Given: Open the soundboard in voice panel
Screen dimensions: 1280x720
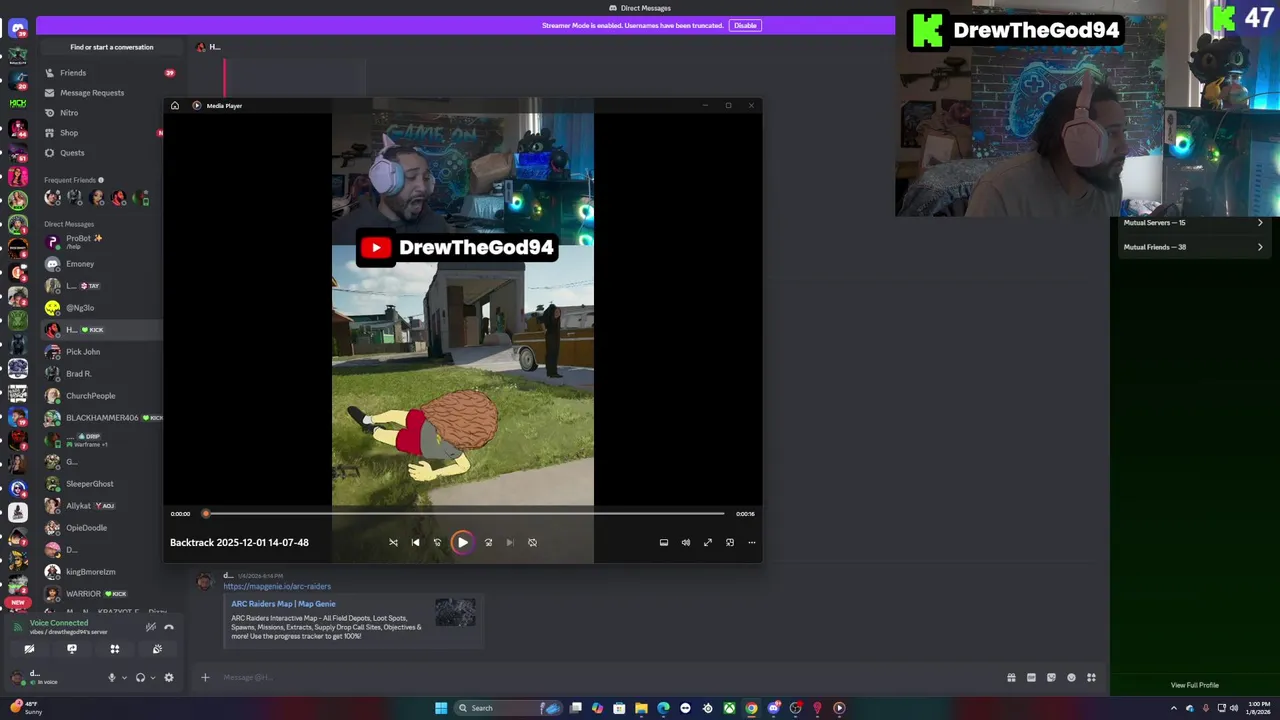Looking at the screenshot, I should [157, 649].
